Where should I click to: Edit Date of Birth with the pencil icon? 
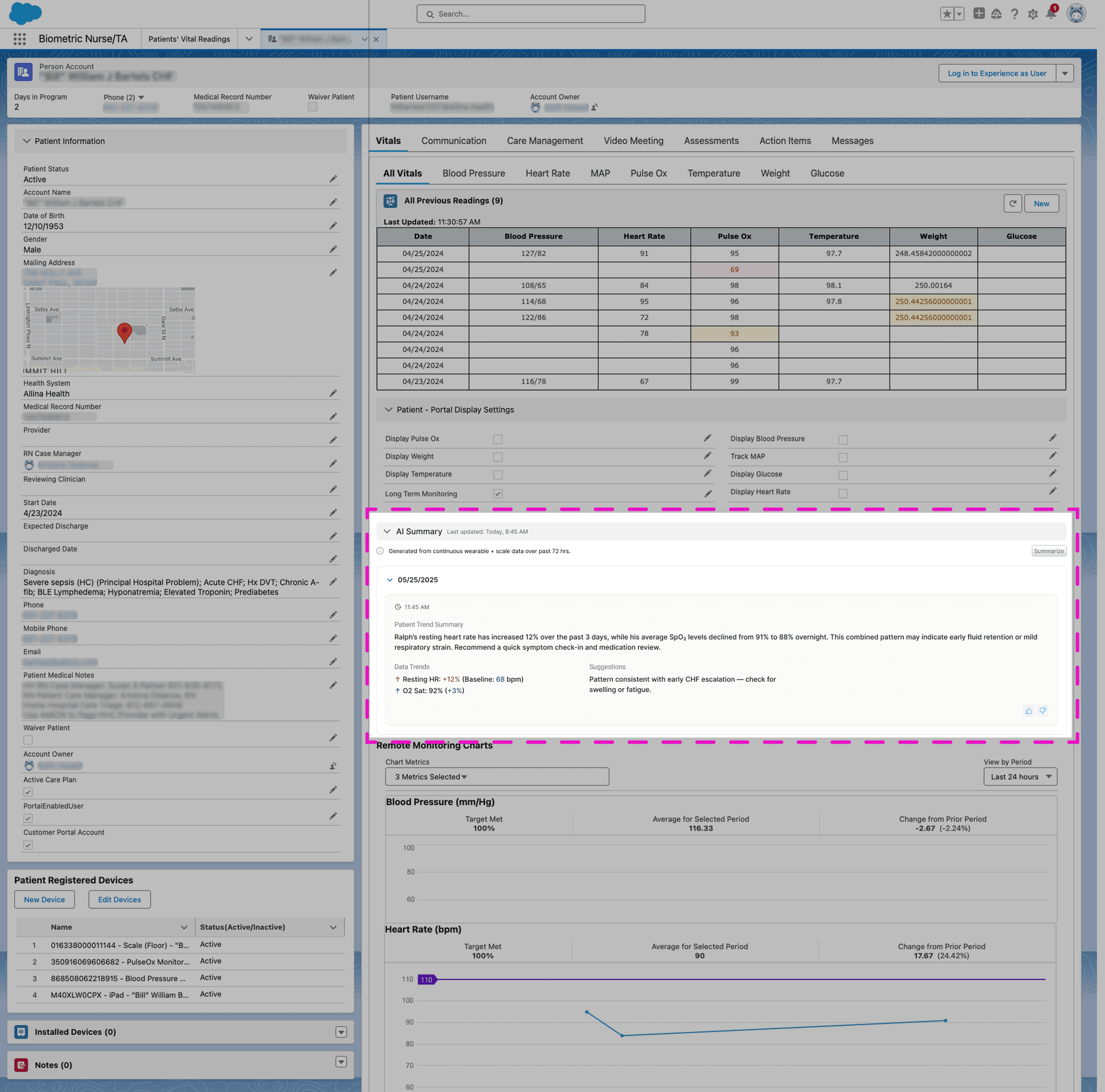coord(334,225)
